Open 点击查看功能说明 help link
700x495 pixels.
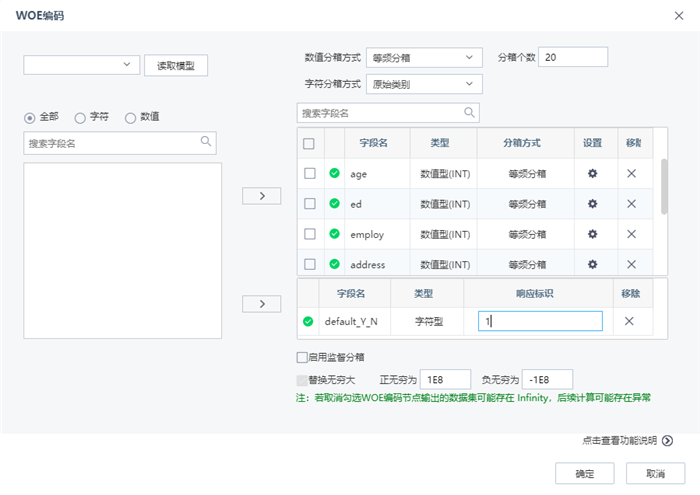coord(620,441)
